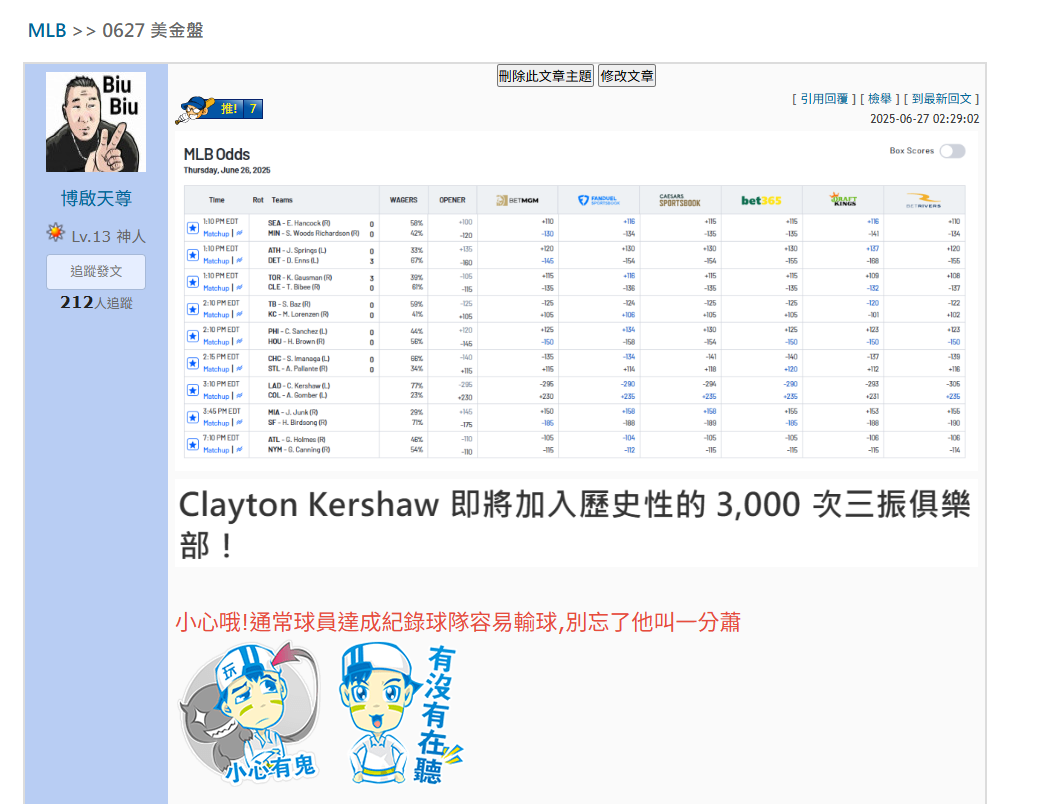1042x804 pixels.
Task: Click the Rot column header
Action: 258,200
